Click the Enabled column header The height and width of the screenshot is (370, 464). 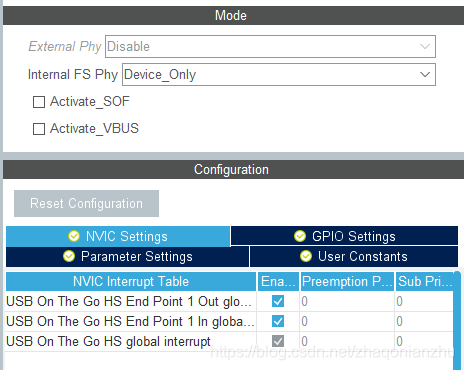click(x=278, y=282)
